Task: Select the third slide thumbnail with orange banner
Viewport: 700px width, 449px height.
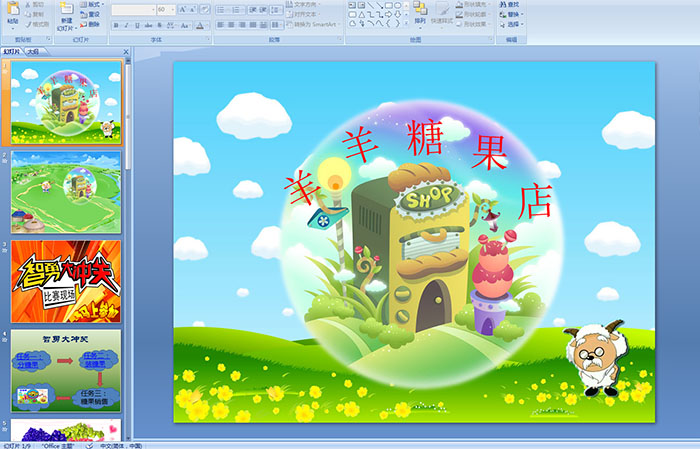Action: [x=66, y=280]
